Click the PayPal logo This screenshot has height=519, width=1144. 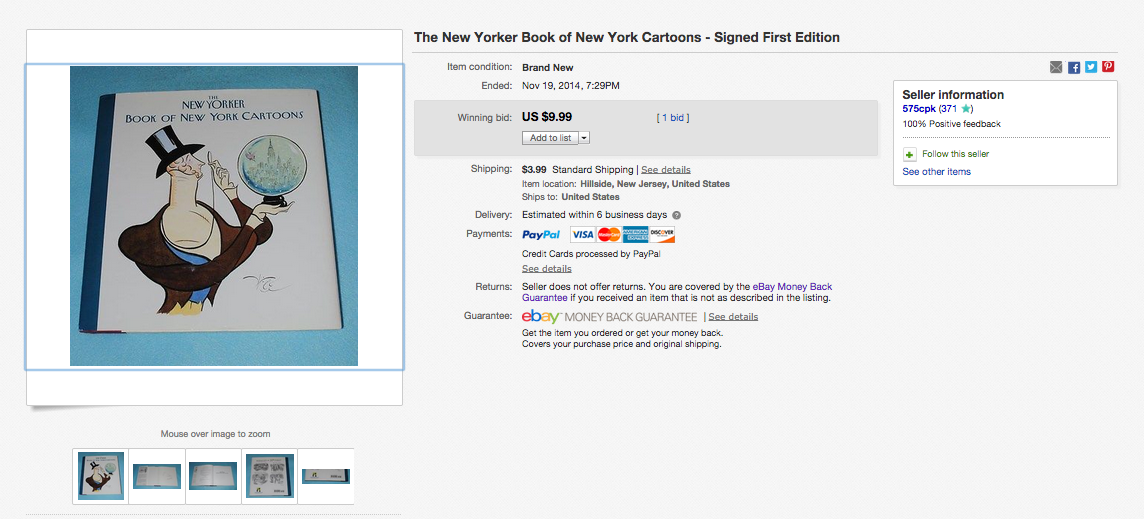(541, 235)
